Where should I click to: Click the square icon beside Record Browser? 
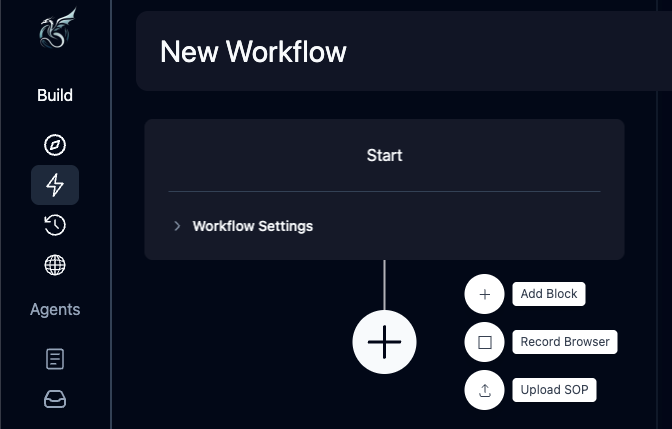tap(485, 342)
